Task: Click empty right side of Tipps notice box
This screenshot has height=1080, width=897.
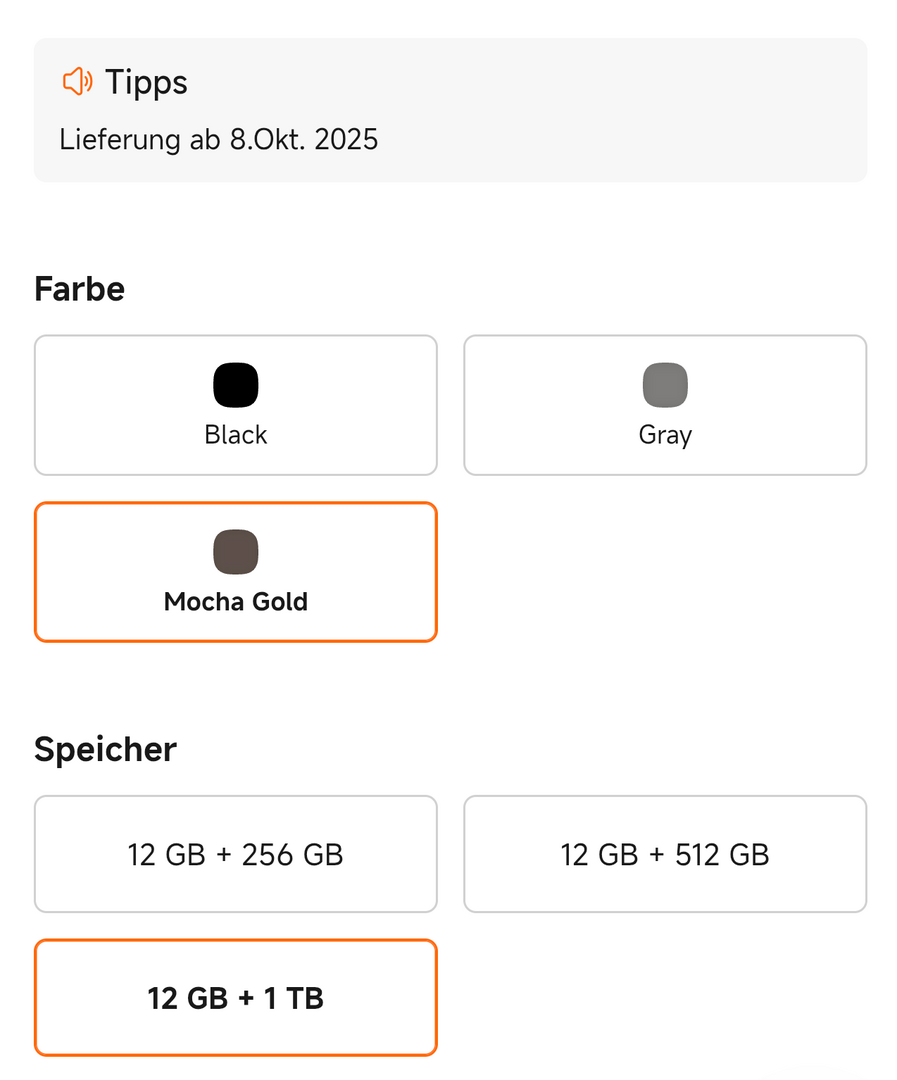Action: pos(700,110)
